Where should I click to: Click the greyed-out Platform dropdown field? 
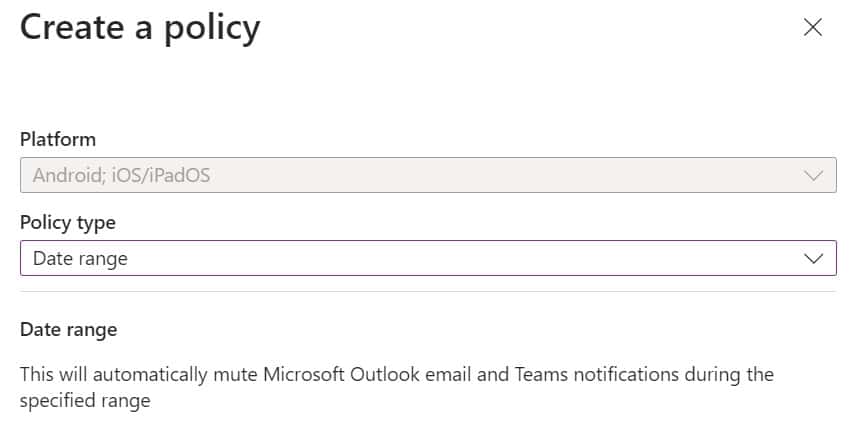[x=428, y=175]
